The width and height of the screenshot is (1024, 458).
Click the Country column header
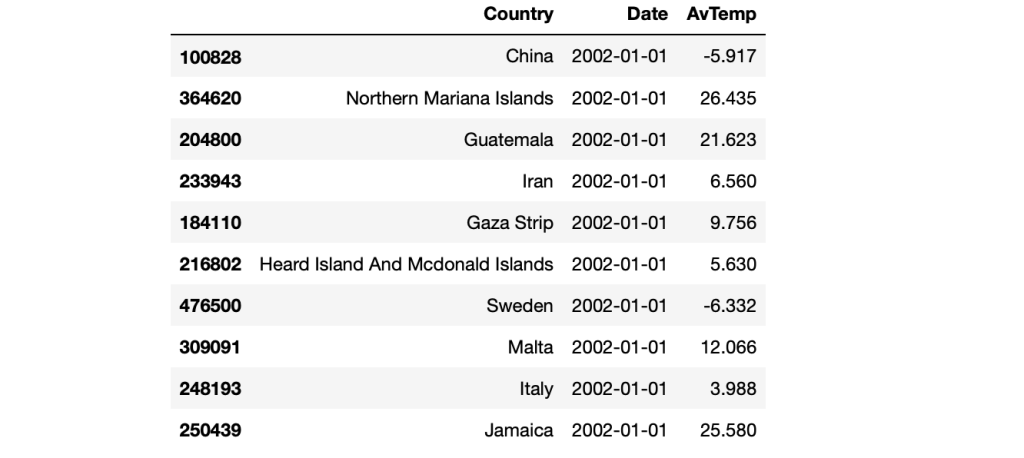click(518, 15)
